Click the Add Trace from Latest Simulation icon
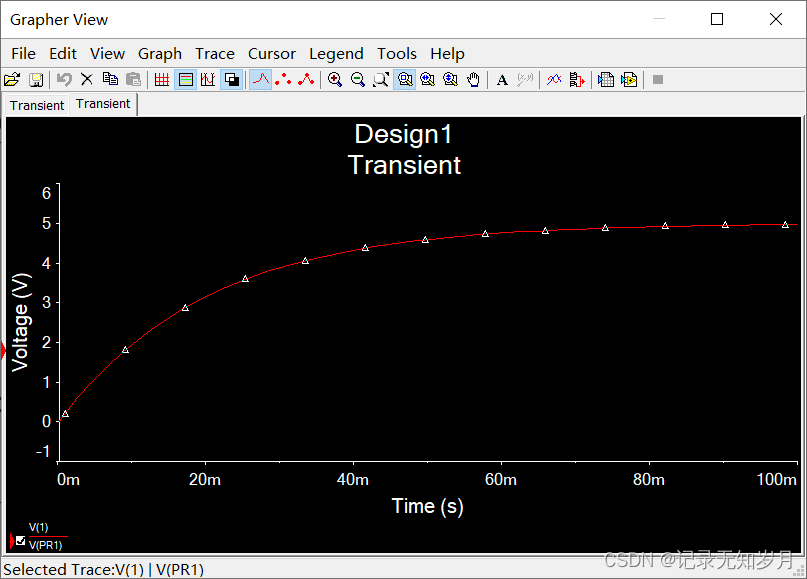Viewport: 807px width, 579px height. [577, 80]
